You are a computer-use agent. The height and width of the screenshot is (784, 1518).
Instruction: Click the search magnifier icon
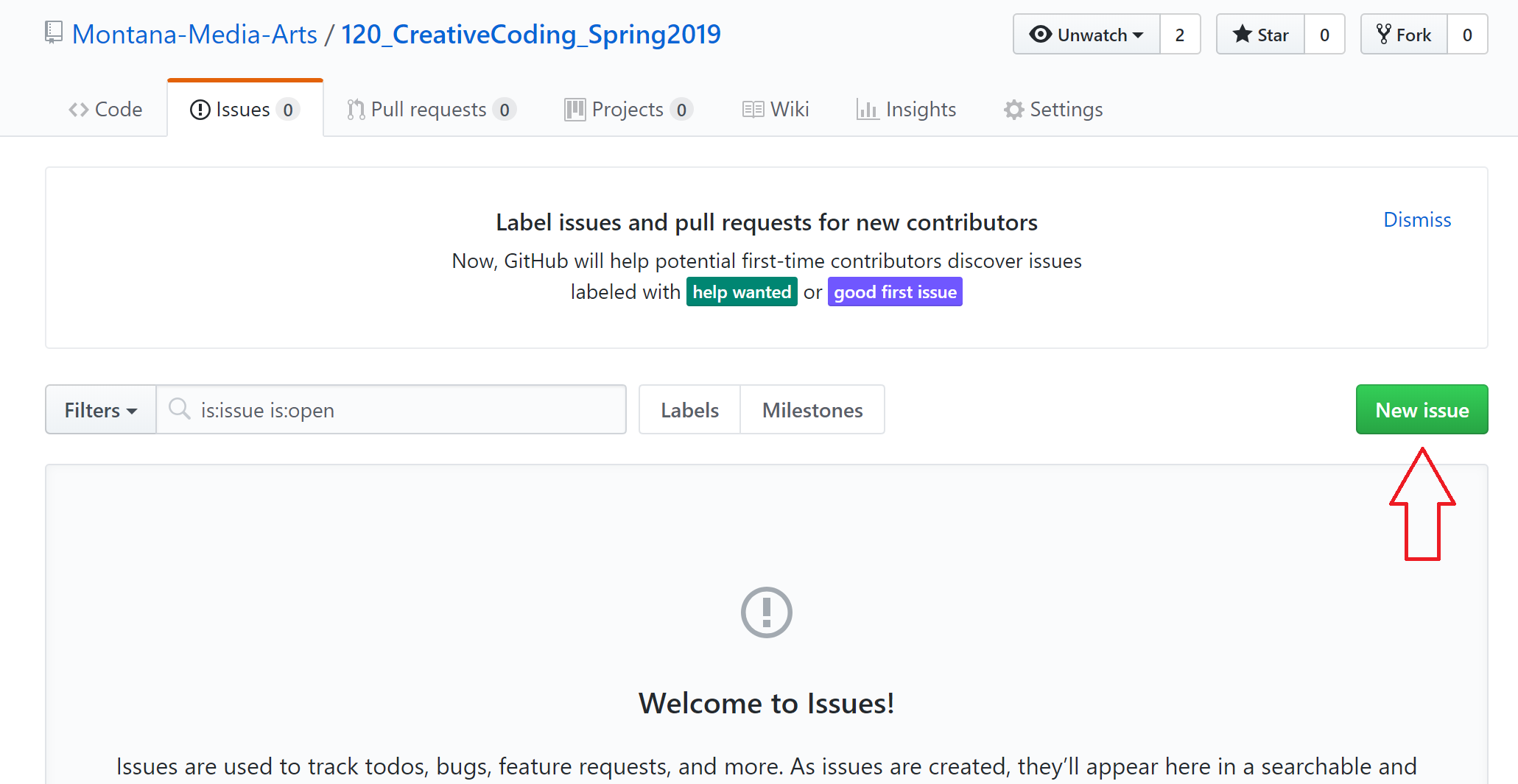(x=179, y=409)
